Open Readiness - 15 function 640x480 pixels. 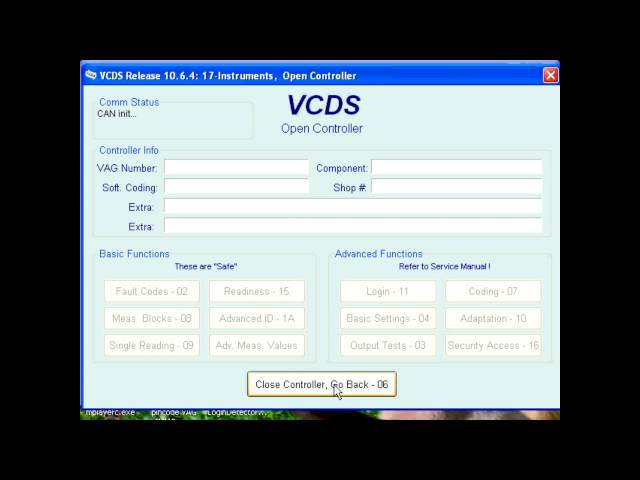(x=257, y=291)
